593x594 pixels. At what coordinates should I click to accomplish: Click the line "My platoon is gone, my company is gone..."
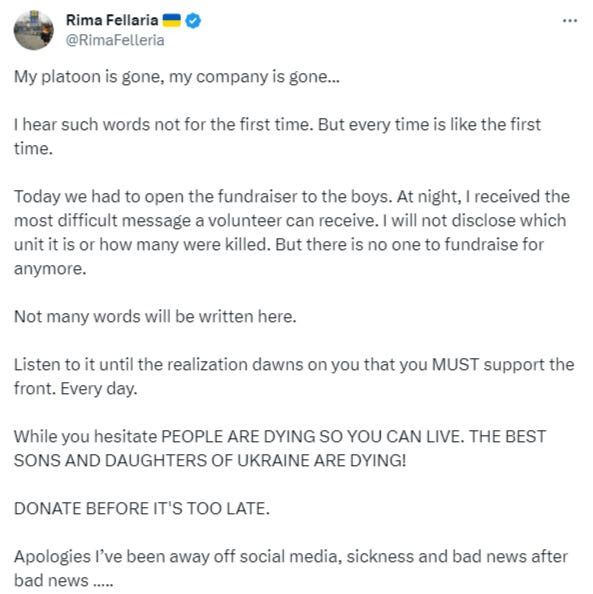click(x=177, y=77)
